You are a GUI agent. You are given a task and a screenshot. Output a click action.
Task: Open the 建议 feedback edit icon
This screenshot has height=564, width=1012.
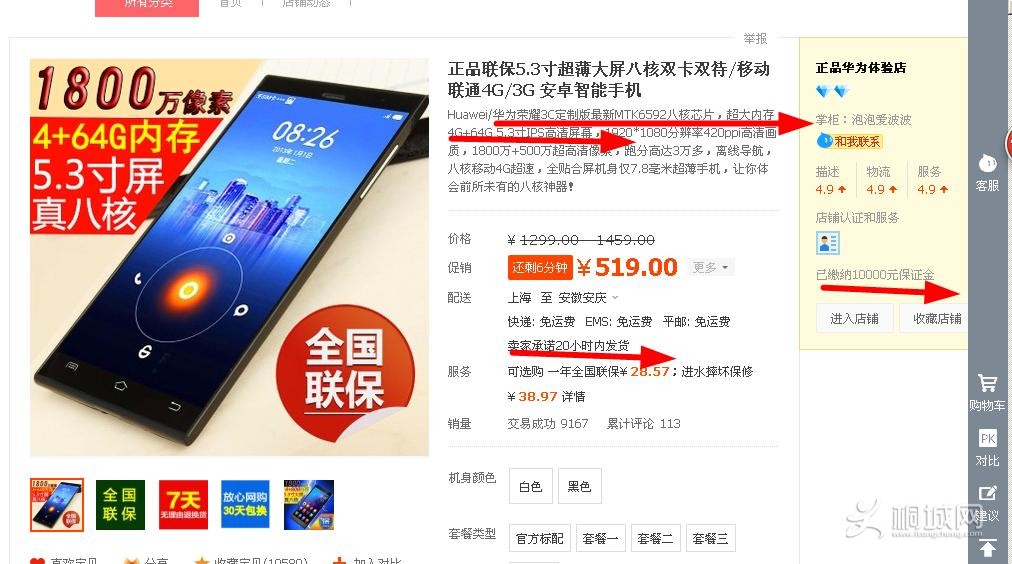click(x=987, y=503)
